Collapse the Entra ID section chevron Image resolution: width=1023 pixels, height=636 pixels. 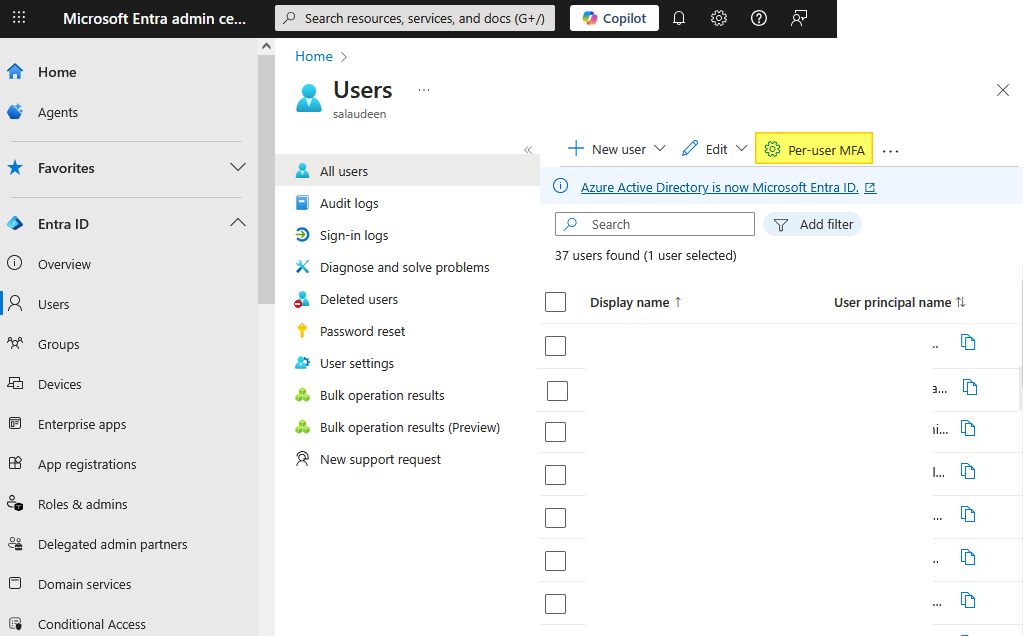click(237, 223)
